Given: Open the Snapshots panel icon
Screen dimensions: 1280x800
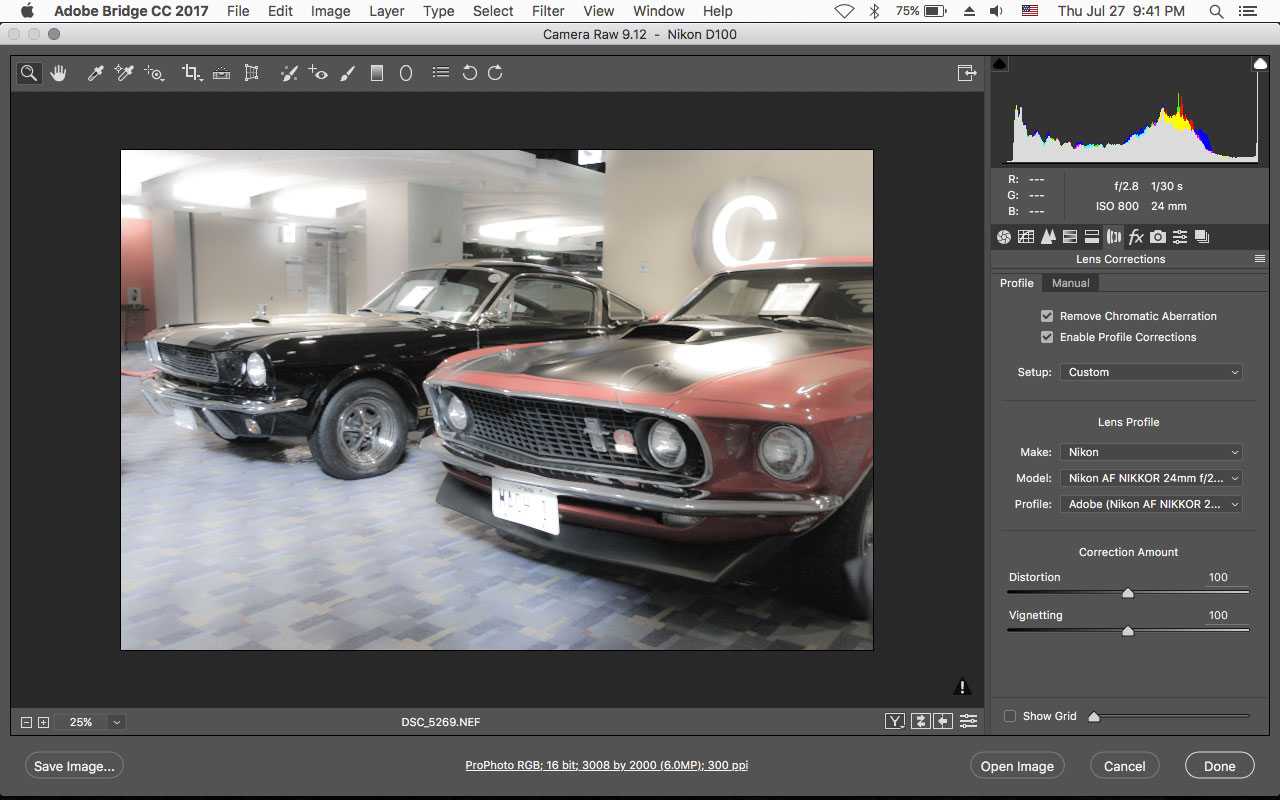Looking at the screenshot, I should 1202,237.
